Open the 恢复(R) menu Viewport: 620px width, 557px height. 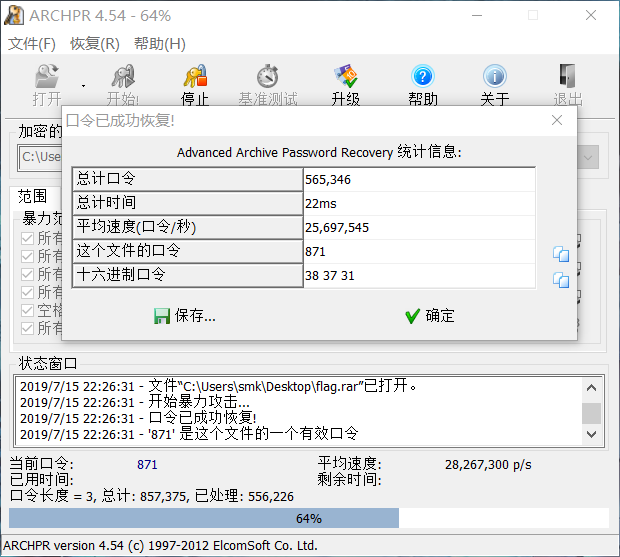pos(95,43)
